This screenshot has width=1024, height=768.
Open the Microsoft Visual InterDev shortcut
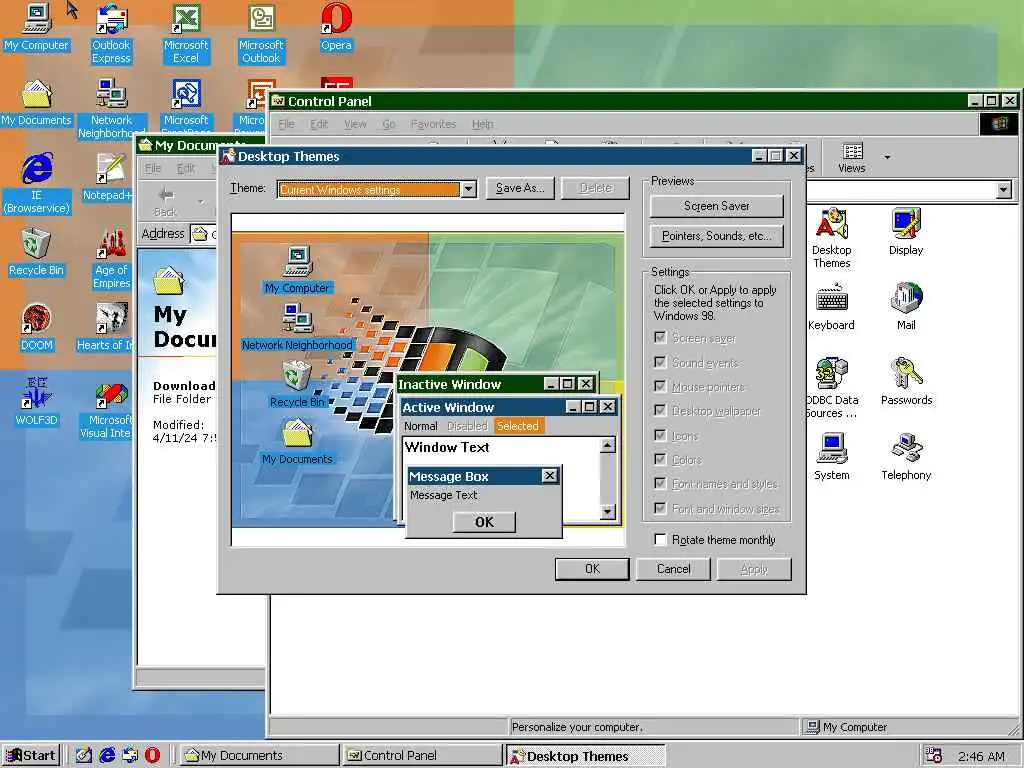108,409
